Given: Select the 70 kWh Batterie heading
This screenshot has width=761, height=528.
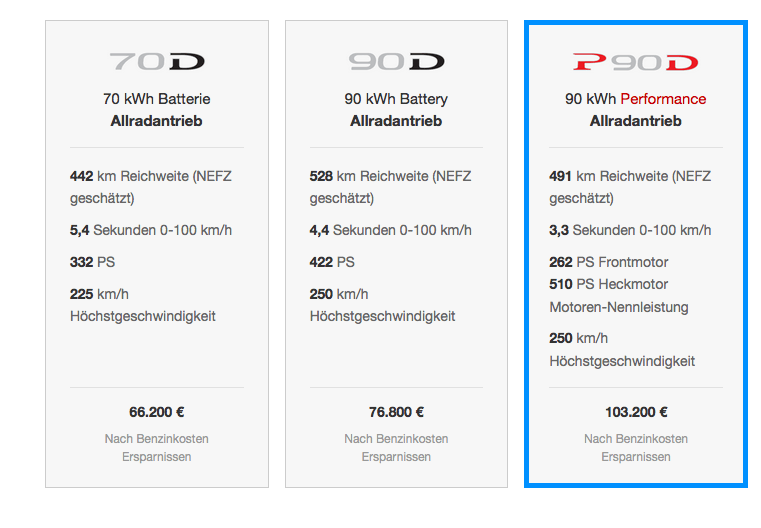Looking at the screenshot, I should point(157,99).
